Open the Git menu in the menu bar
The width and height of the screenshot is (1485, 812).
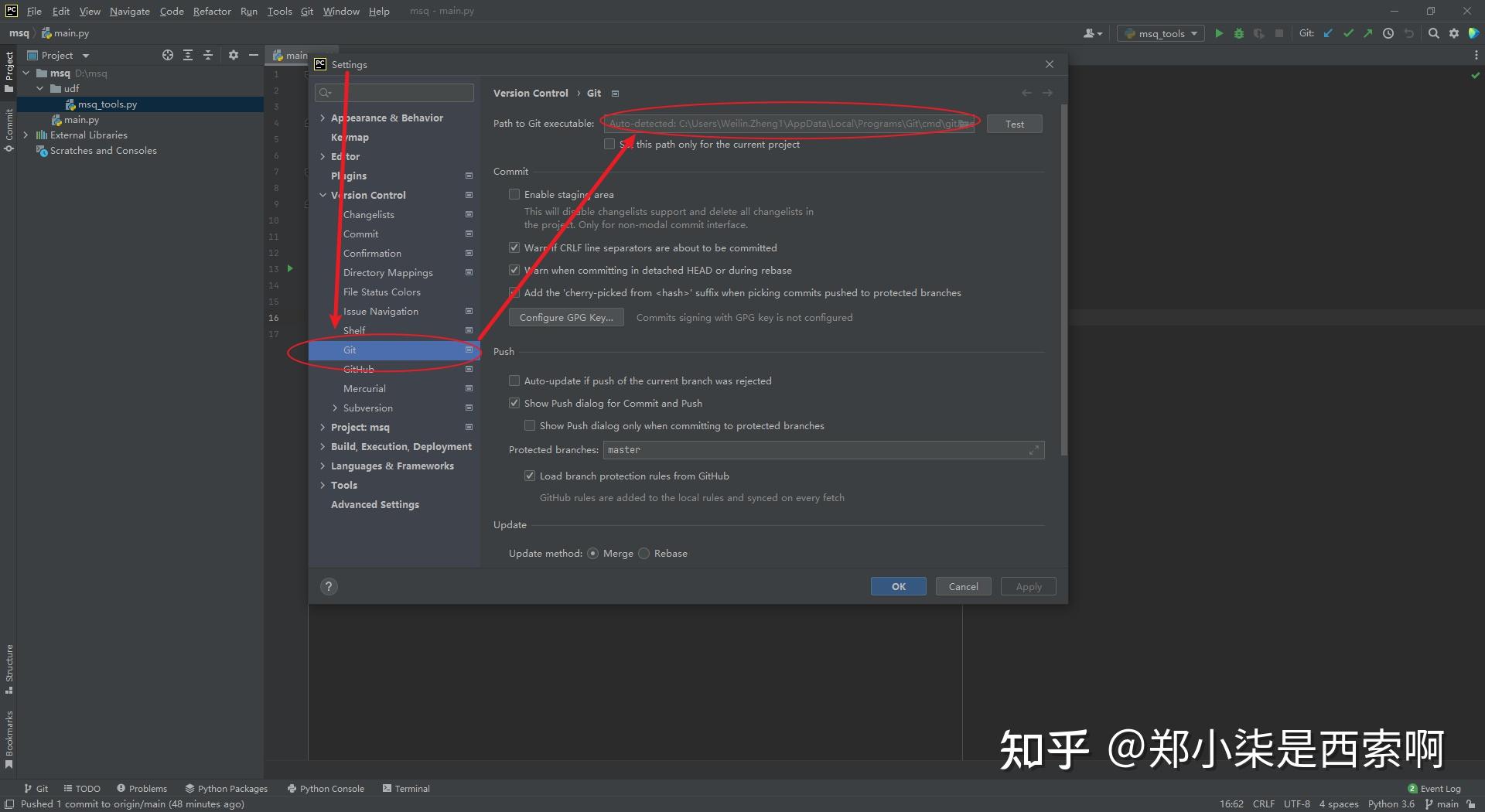click(x=306, y=11)
